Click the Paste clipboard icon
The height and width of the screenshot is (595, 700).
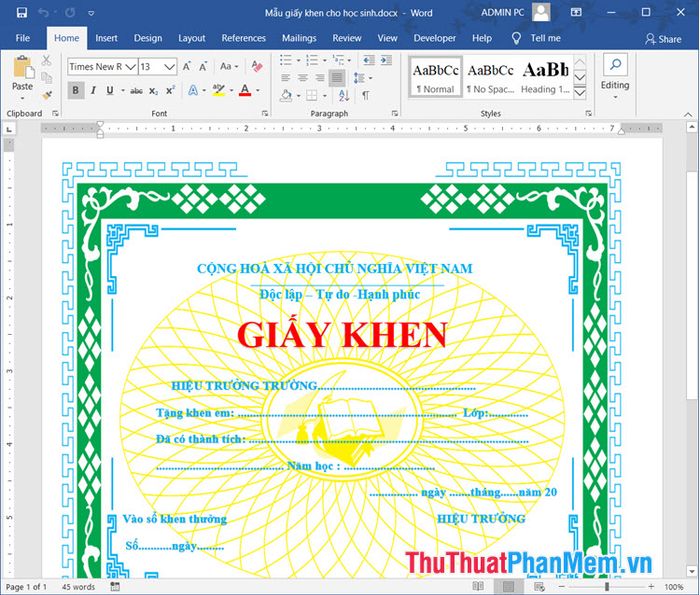coord(23,68)
